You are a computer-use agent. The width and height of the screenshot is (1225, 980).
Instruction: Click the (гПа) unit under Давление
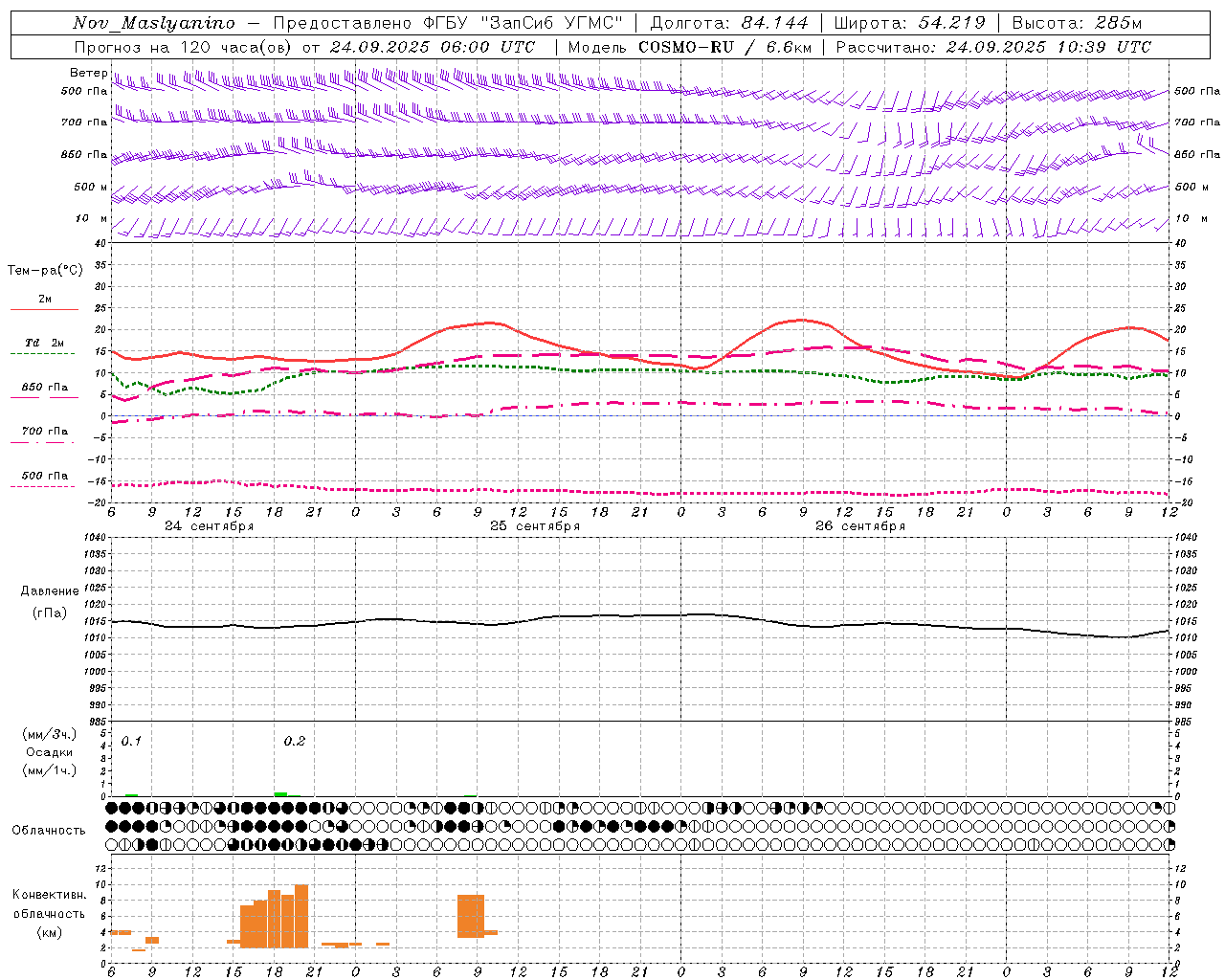(x=50, y=613)
